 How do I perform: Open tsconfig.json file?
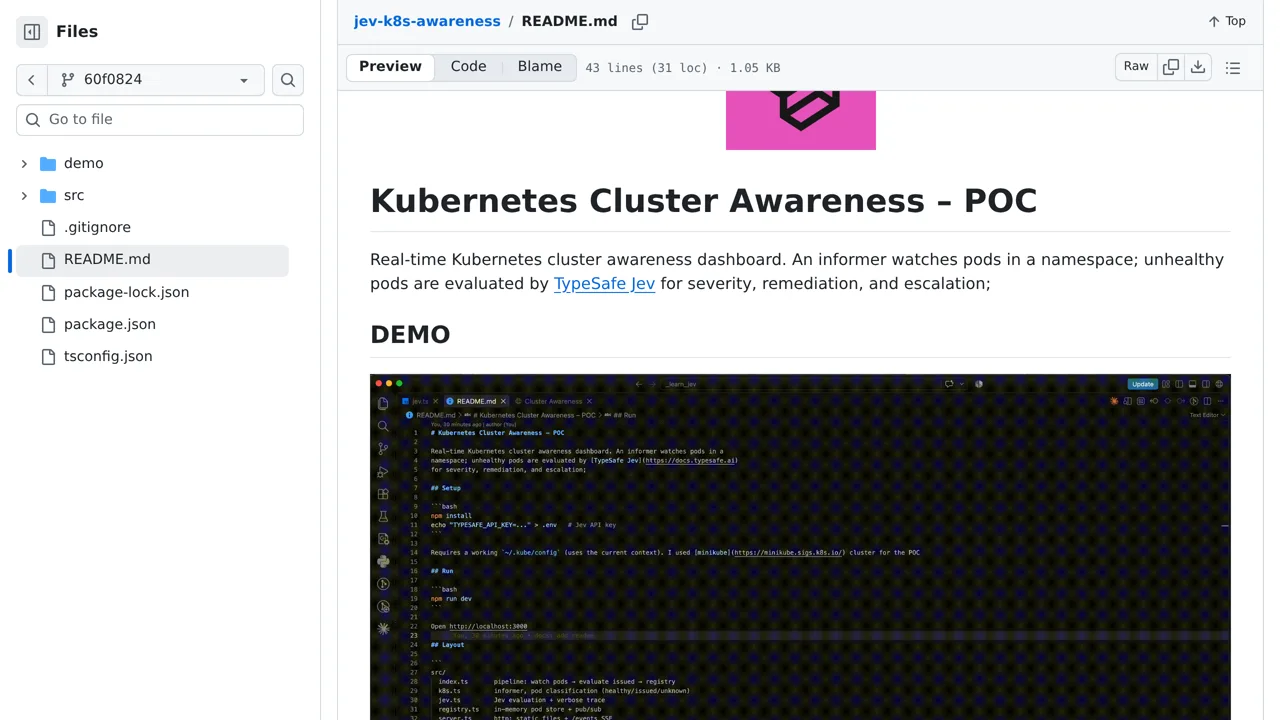[108, 356]
